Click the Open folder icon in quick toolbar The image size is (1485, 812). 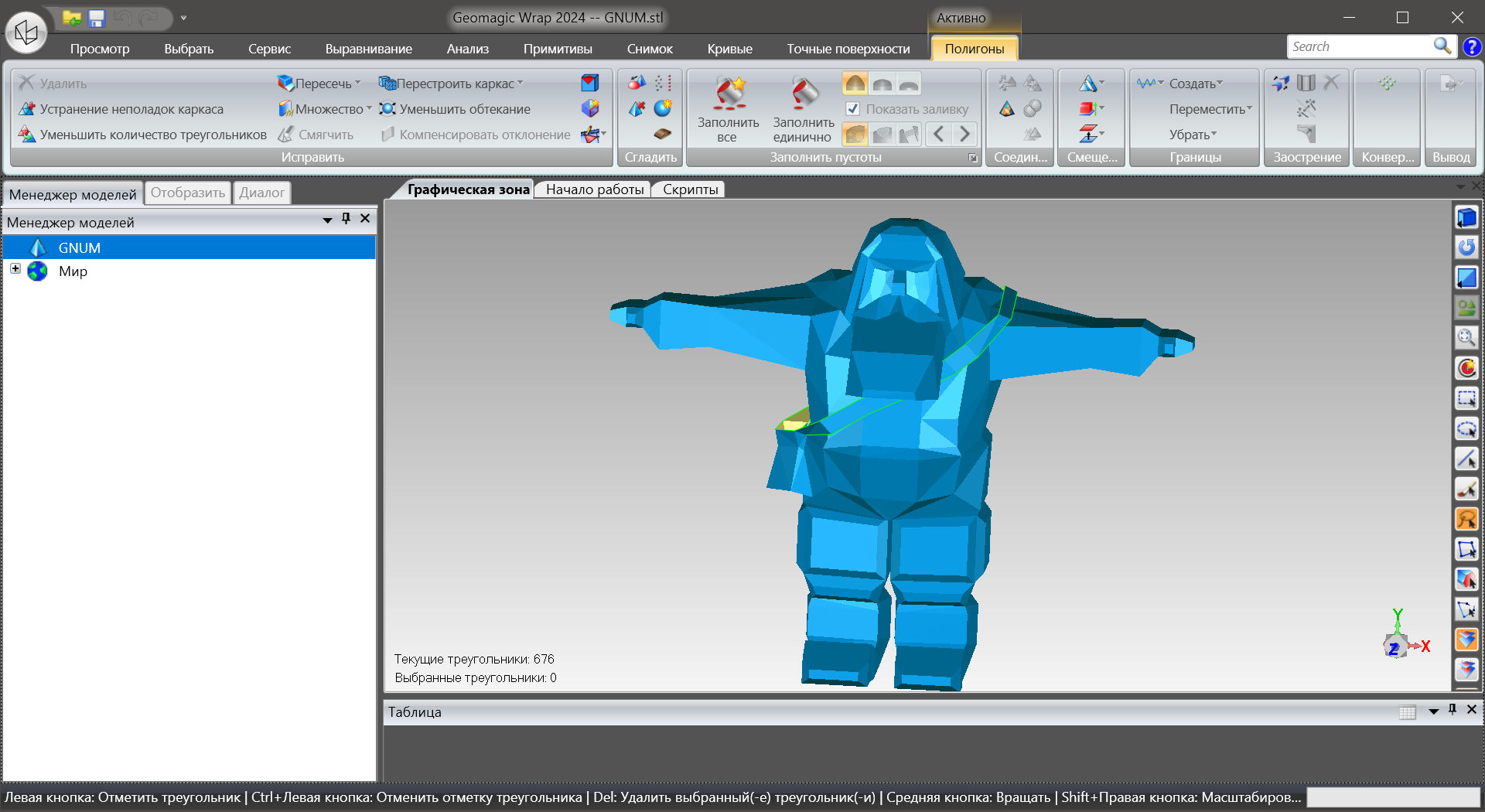72,18
